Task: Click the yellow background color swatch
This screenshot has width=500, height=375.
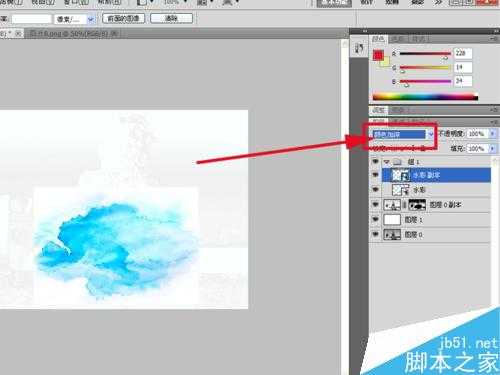Action: point(385,62)
